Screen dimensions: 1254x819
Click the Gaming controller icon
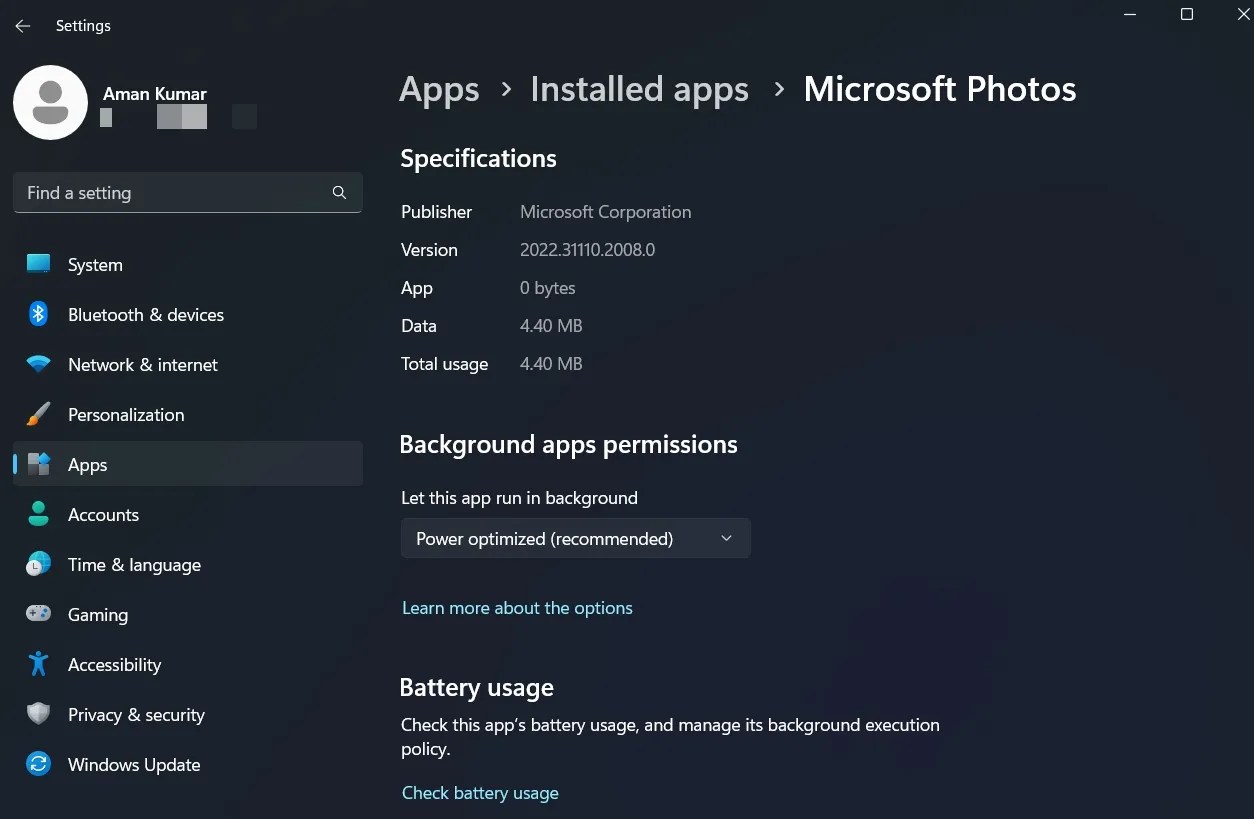coord(37,614)
